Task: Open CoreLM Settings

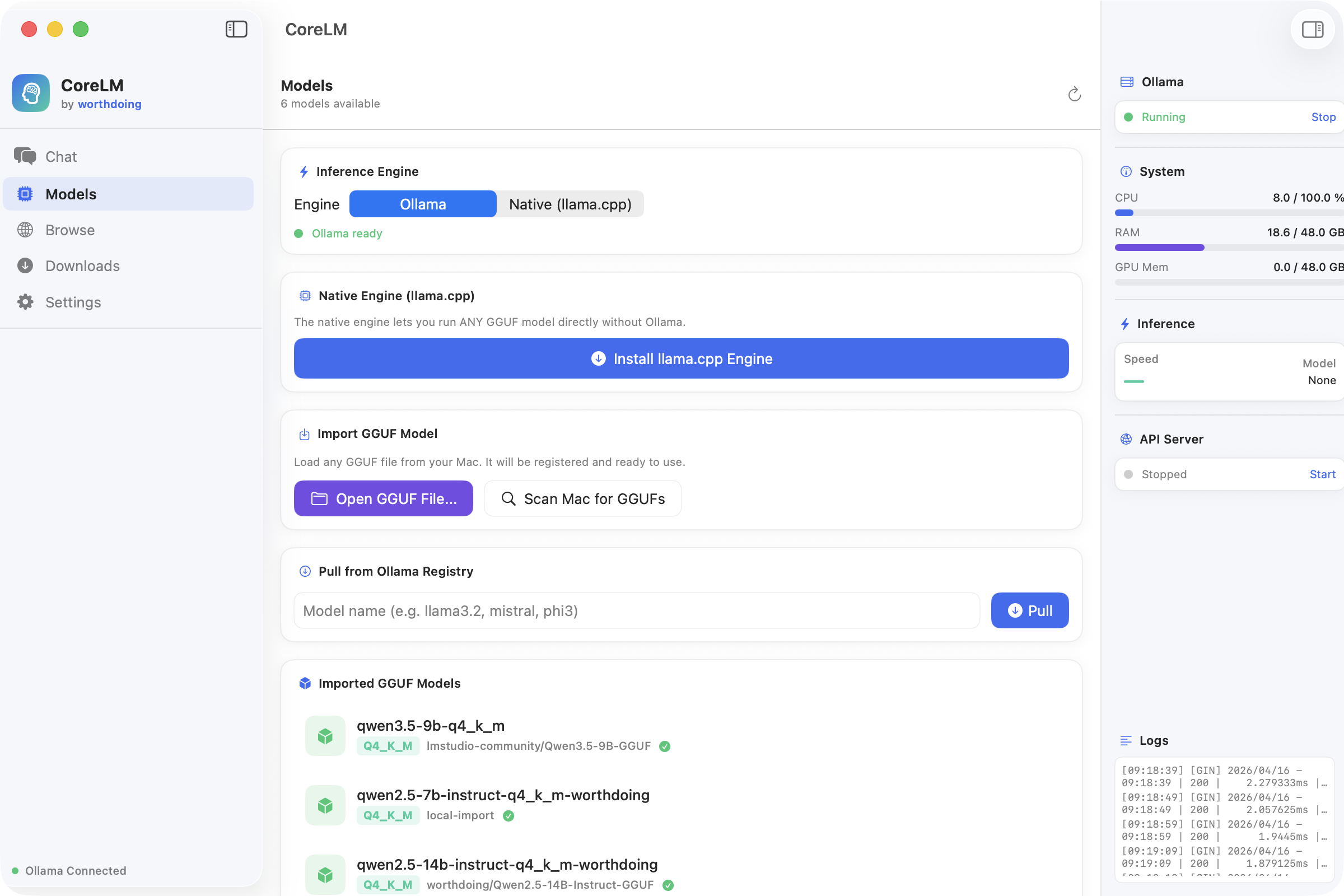Action: click(73, 302)
